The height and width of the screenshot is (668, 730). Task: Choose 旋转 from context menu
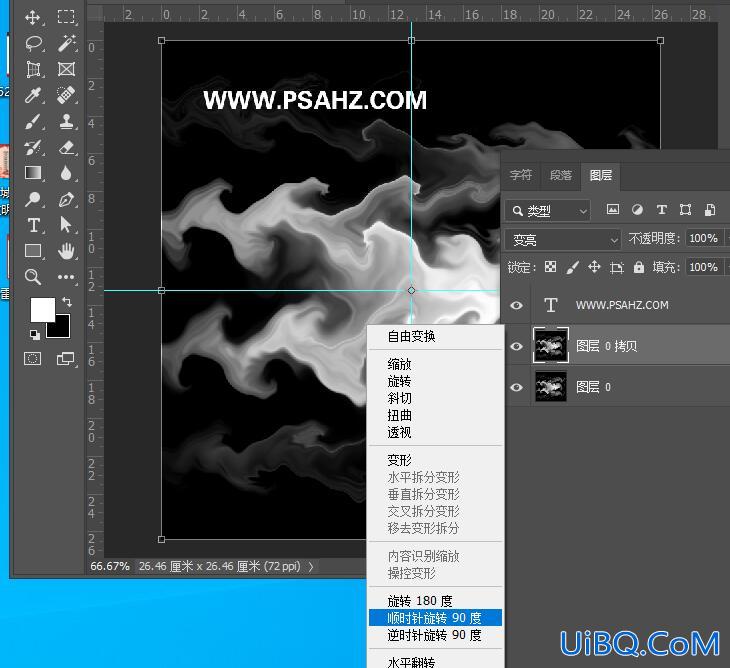(x=435, y=381)
